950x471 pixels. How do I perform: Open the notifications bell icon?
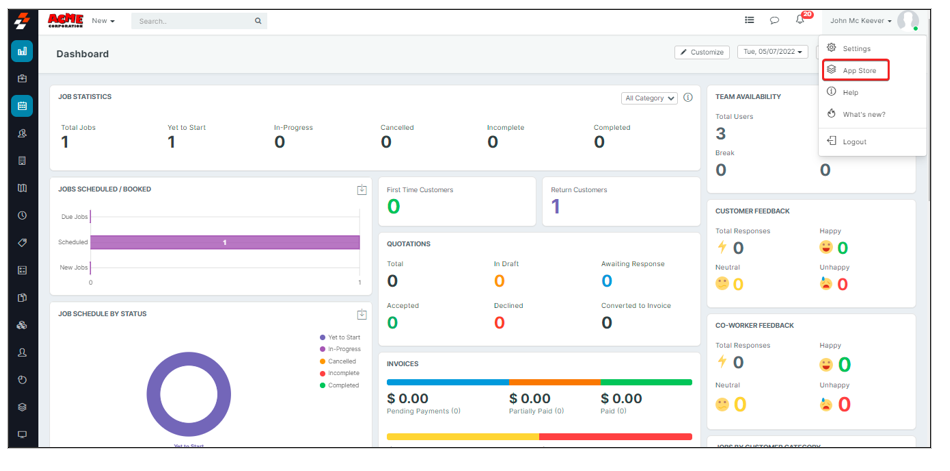point(800,20)
